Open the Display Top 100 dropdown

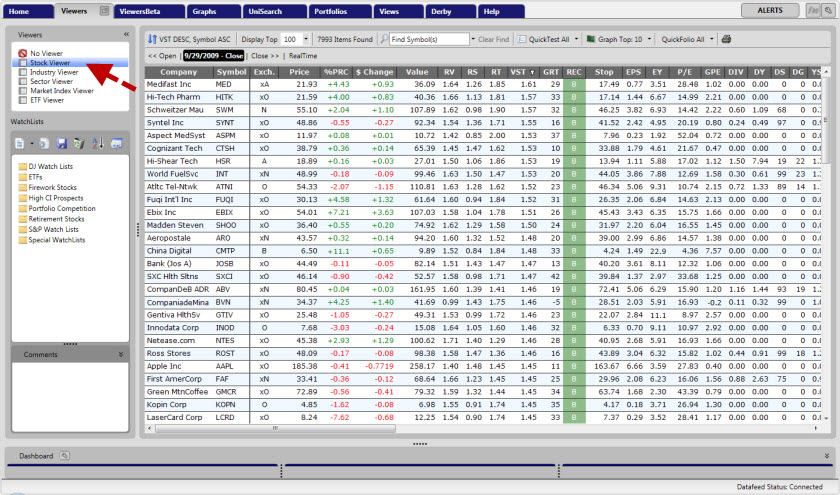[304, 39]
